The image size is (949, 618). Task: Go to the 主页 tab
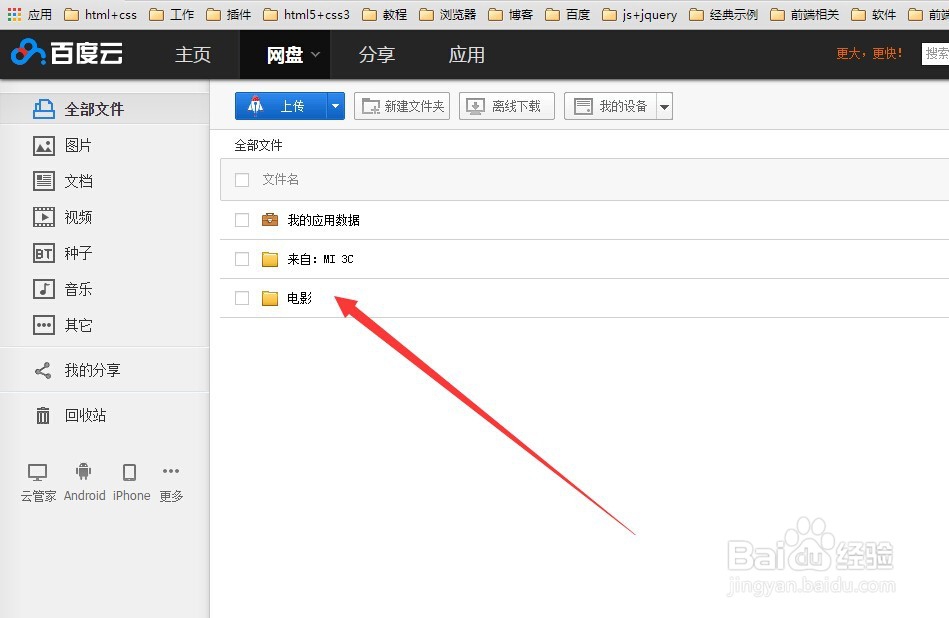click(192, 55)
